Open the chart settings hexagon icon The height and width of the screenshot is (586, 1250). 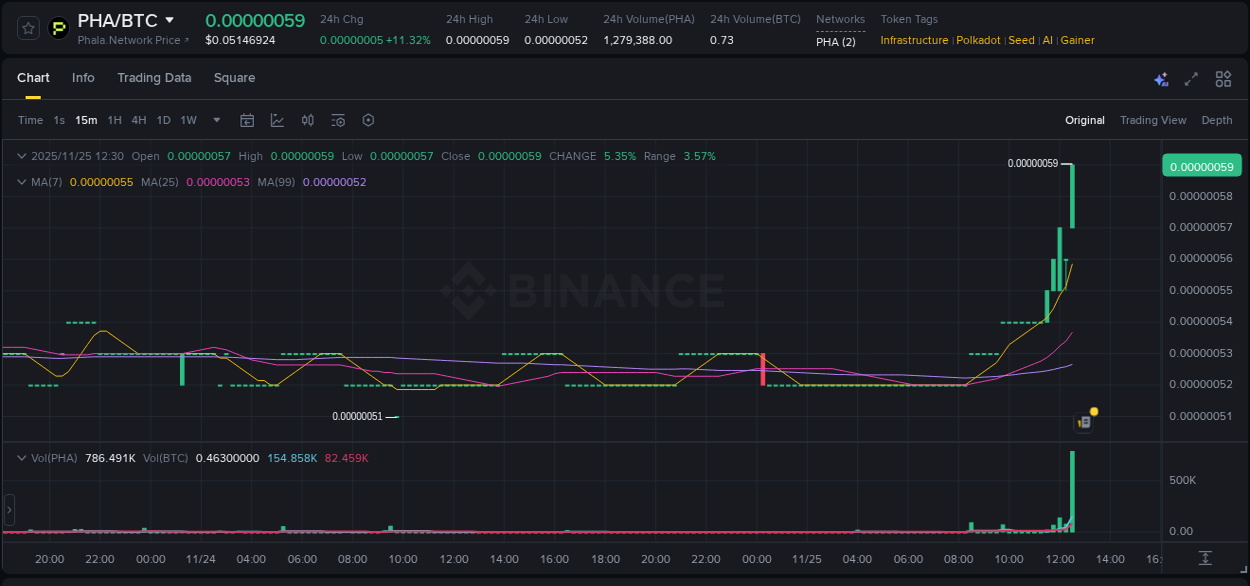[368, 120]
